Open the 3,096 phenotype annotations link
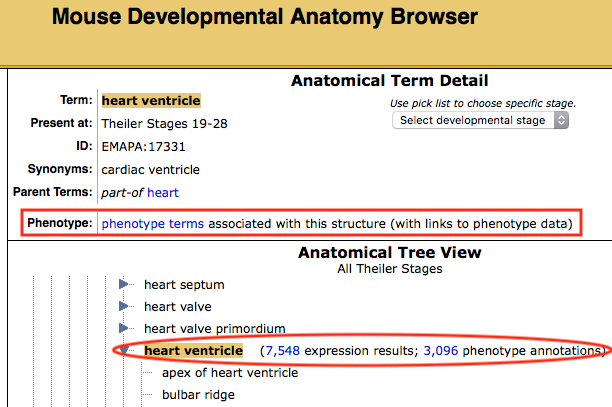This screenshot has height=407, width=612. (441, 350)
